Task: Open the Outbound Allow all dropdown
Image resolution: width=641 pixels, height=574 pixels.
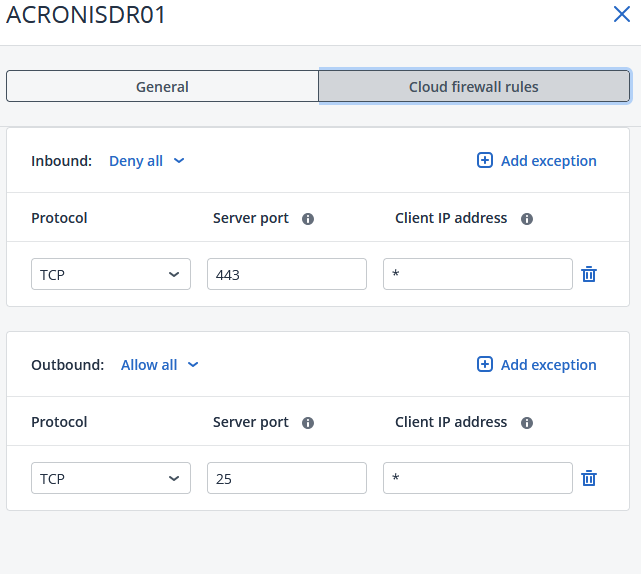Action: click(x=160, y=365)
